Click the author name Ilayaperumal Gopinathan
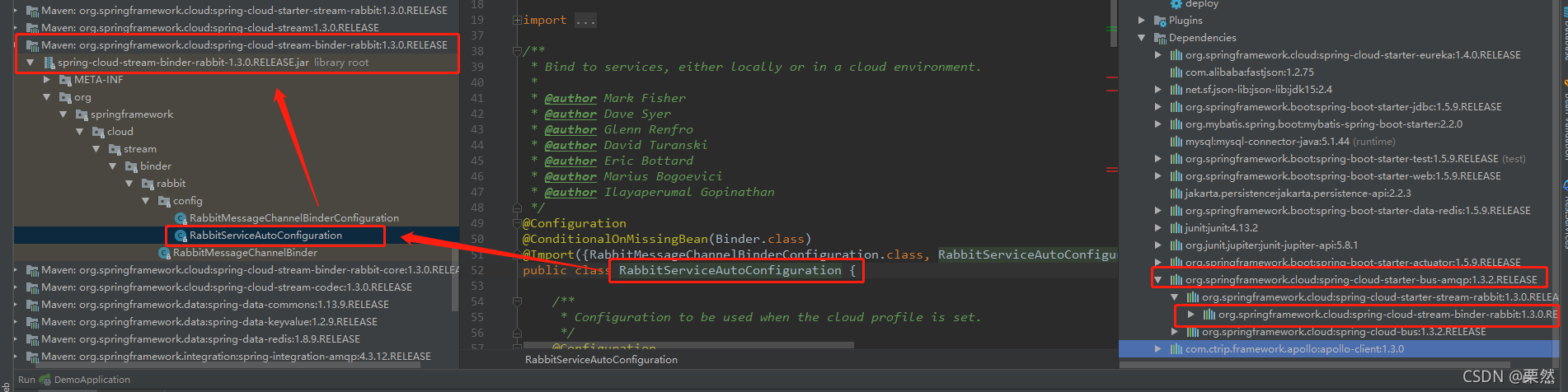Image resolution: width=1568 pixels, height=392 pixels. [x=689, y=192]
